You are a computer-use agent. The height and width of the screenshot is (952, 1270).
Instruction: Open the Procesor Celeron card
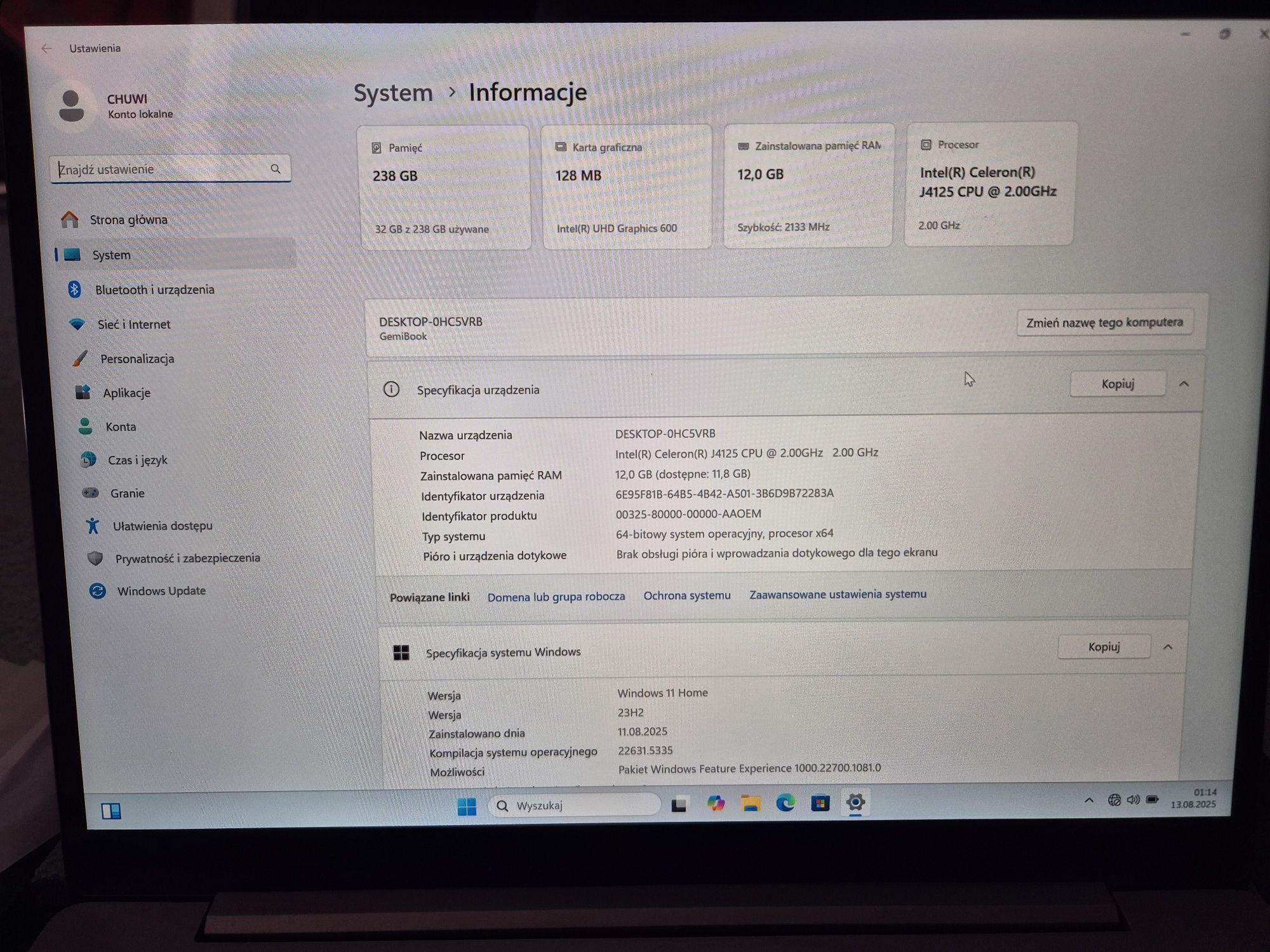989,183
